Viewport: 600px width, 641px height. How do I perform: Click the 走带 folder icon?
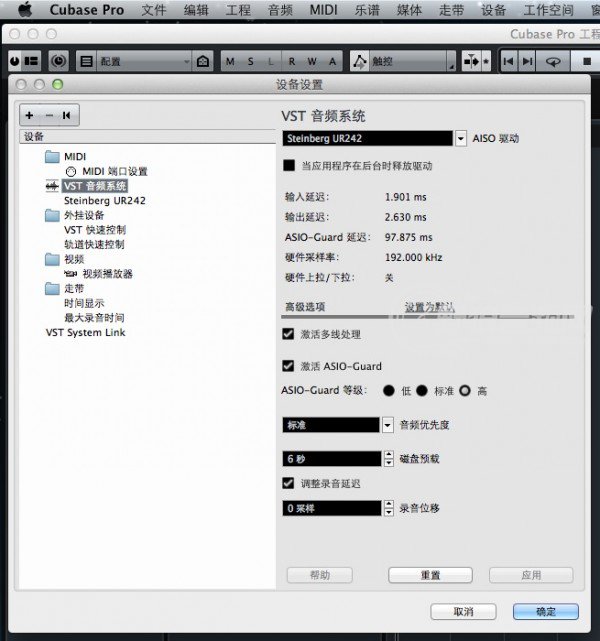click(52, 289)
